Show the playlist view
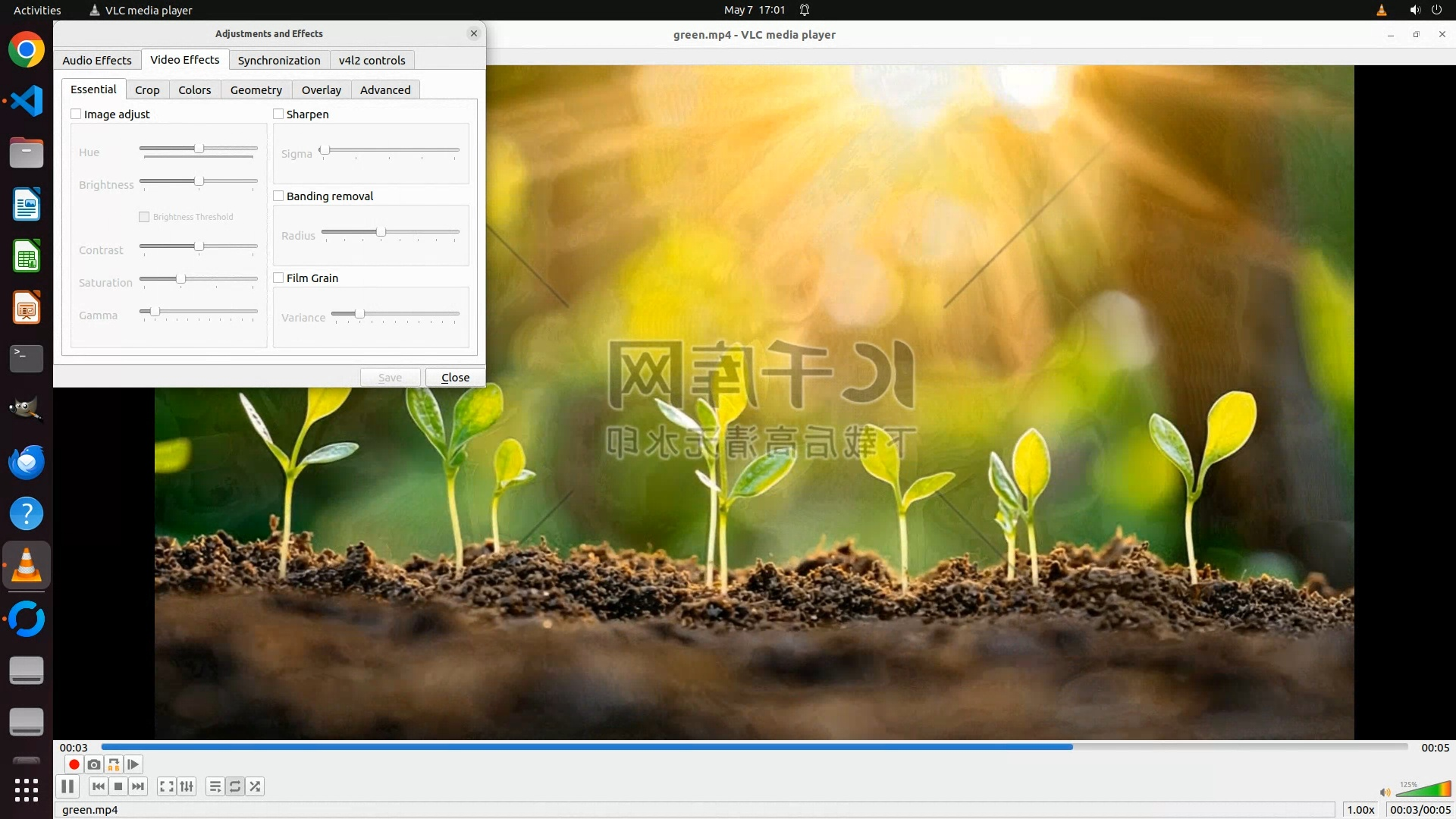1456x819 pixels. pyautogui.click(x=215, y=786)
